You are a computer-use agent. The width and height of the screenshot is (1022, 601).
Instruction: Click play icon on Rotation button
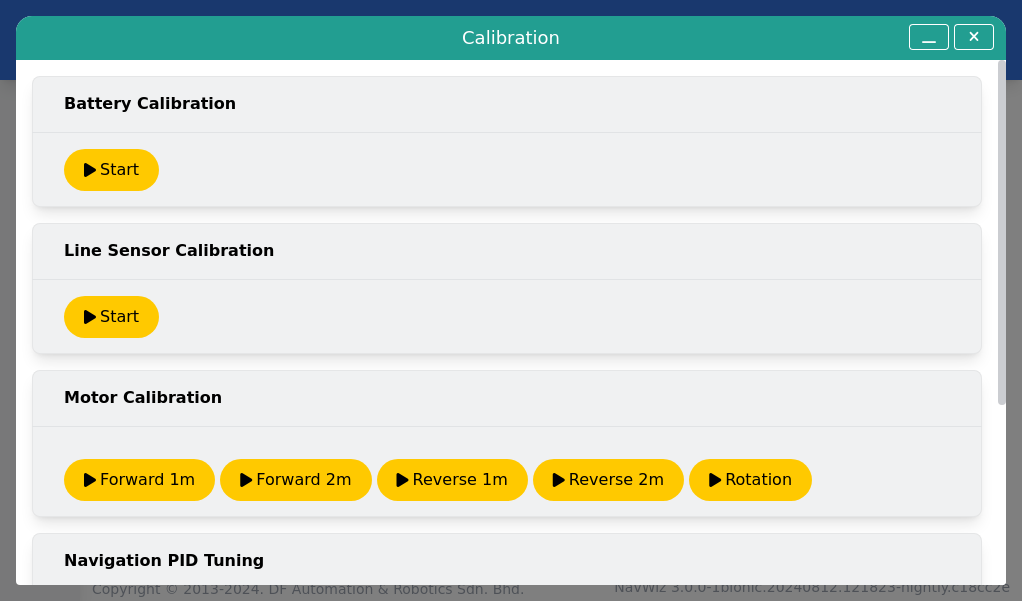pyautogui.click(x=715, y=480)
